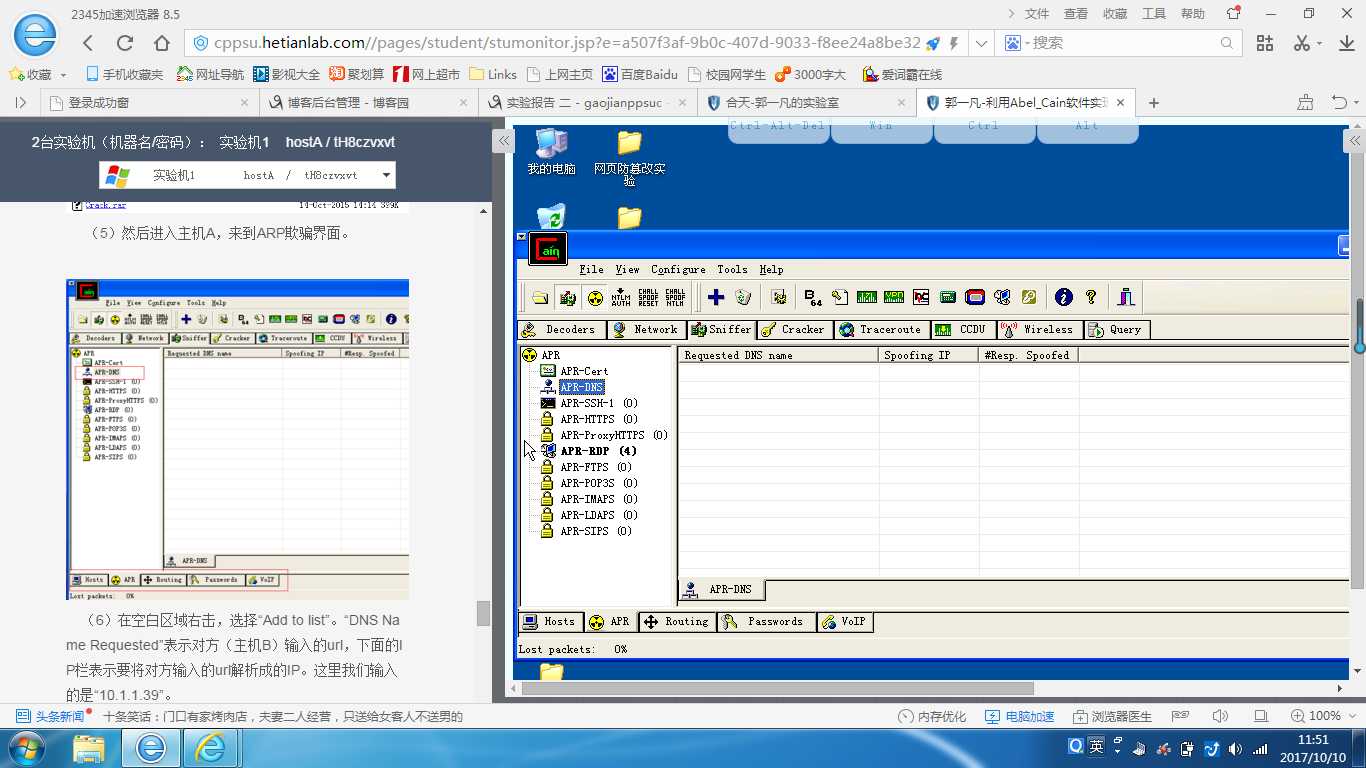This screenshot has height=768, width=1366.
Task: Click the Open folder icon in Cain toolbar
Action: (x=540, y=297)
